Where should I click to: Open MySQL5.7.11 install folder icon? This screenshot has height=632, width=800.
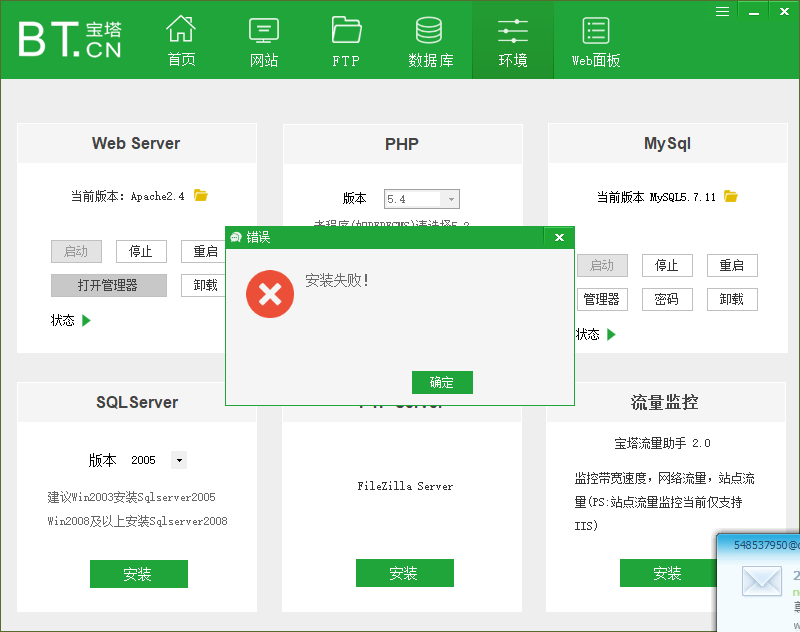pos(731,196)
